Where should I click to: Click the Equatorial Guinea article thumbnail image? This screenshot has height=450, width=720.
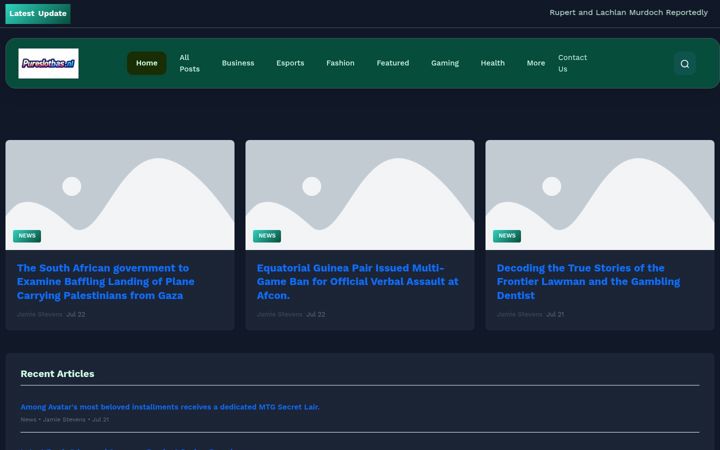pos(360,195)
